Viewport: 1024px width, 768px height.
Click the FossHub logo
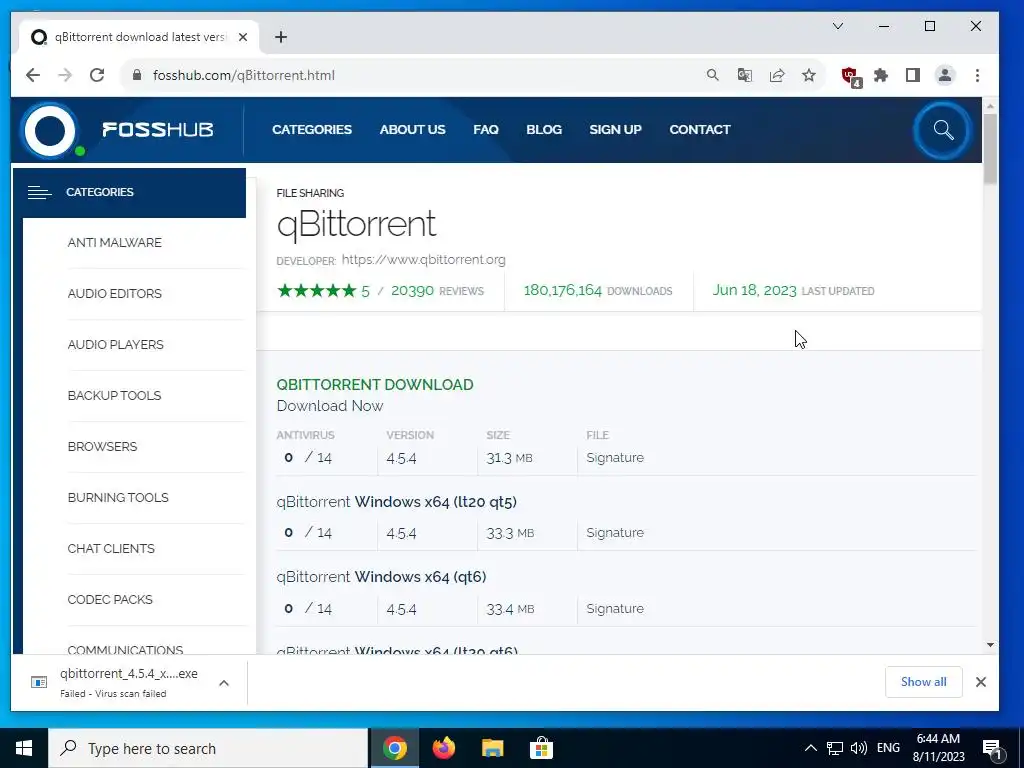pos(119,130)
